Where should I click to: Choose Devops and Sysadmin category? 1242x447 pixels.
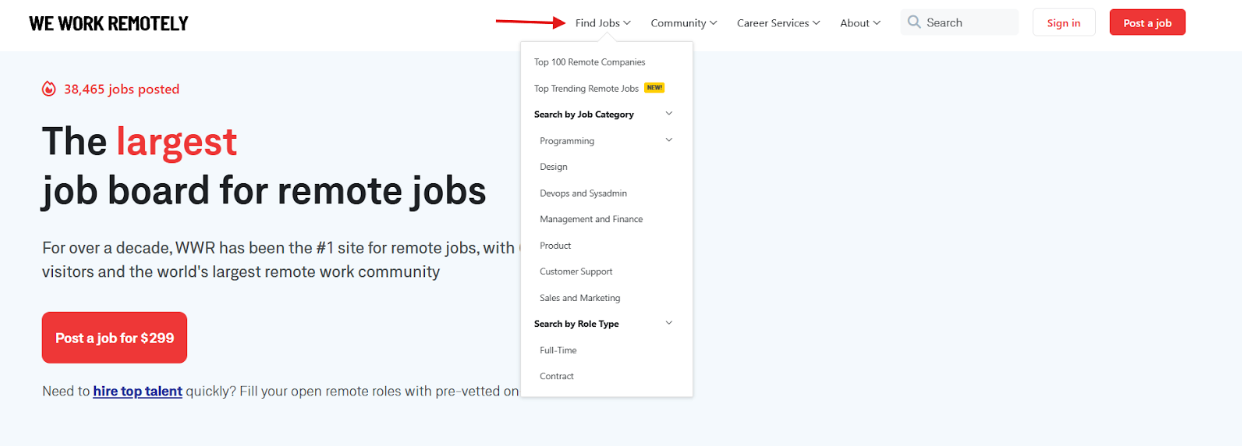pyautogui.click(x=583, y=193)
